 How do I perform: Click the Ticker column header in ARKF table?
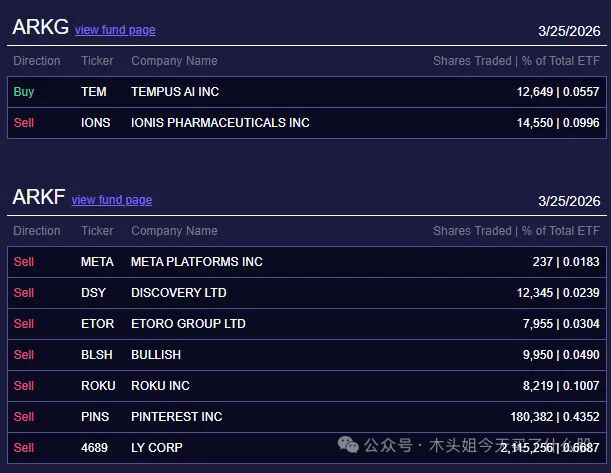click(97, 231)
